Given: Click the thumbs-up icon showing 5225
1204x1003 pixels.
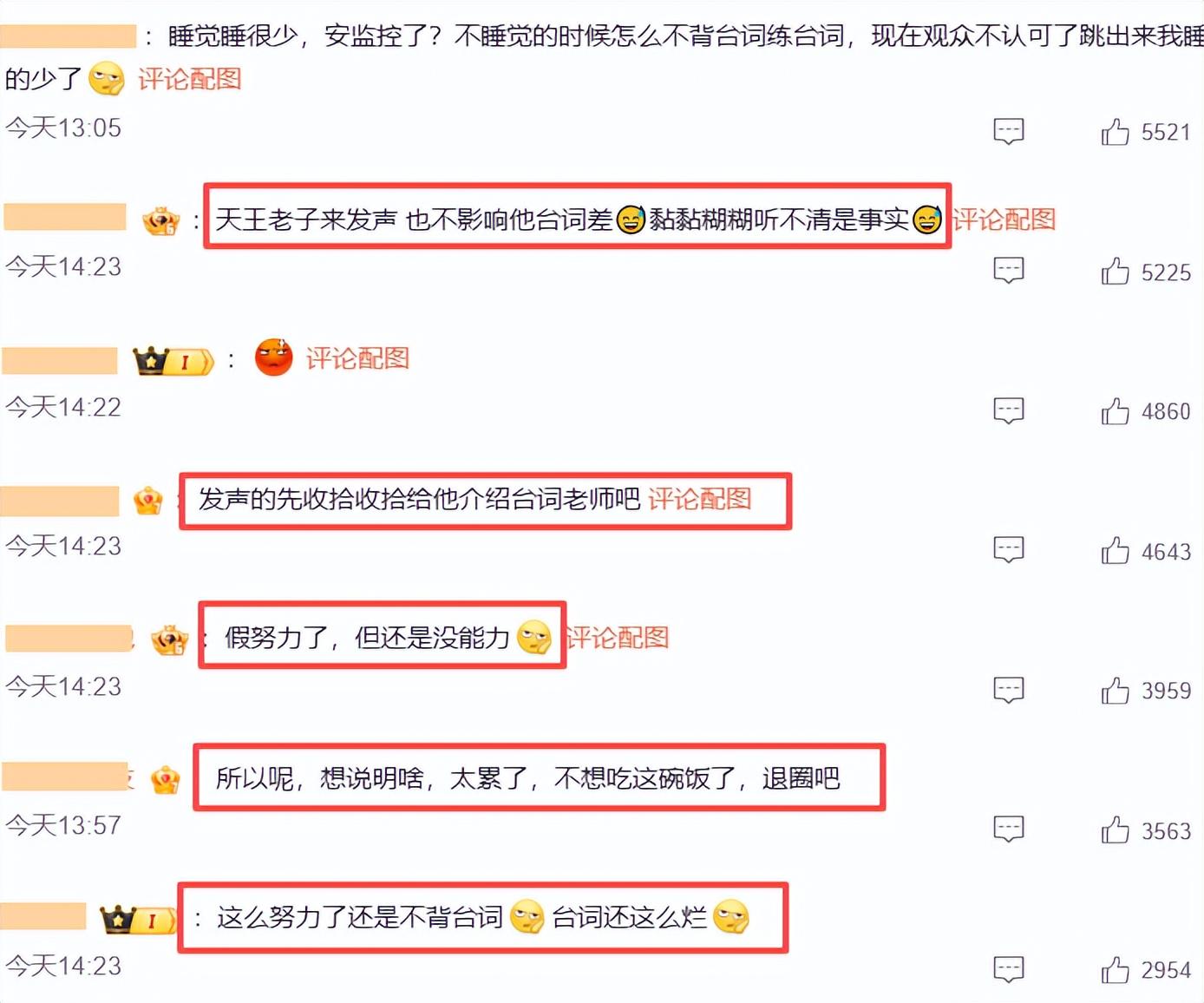Looking at the screenshot, I should coord(1115,272).
